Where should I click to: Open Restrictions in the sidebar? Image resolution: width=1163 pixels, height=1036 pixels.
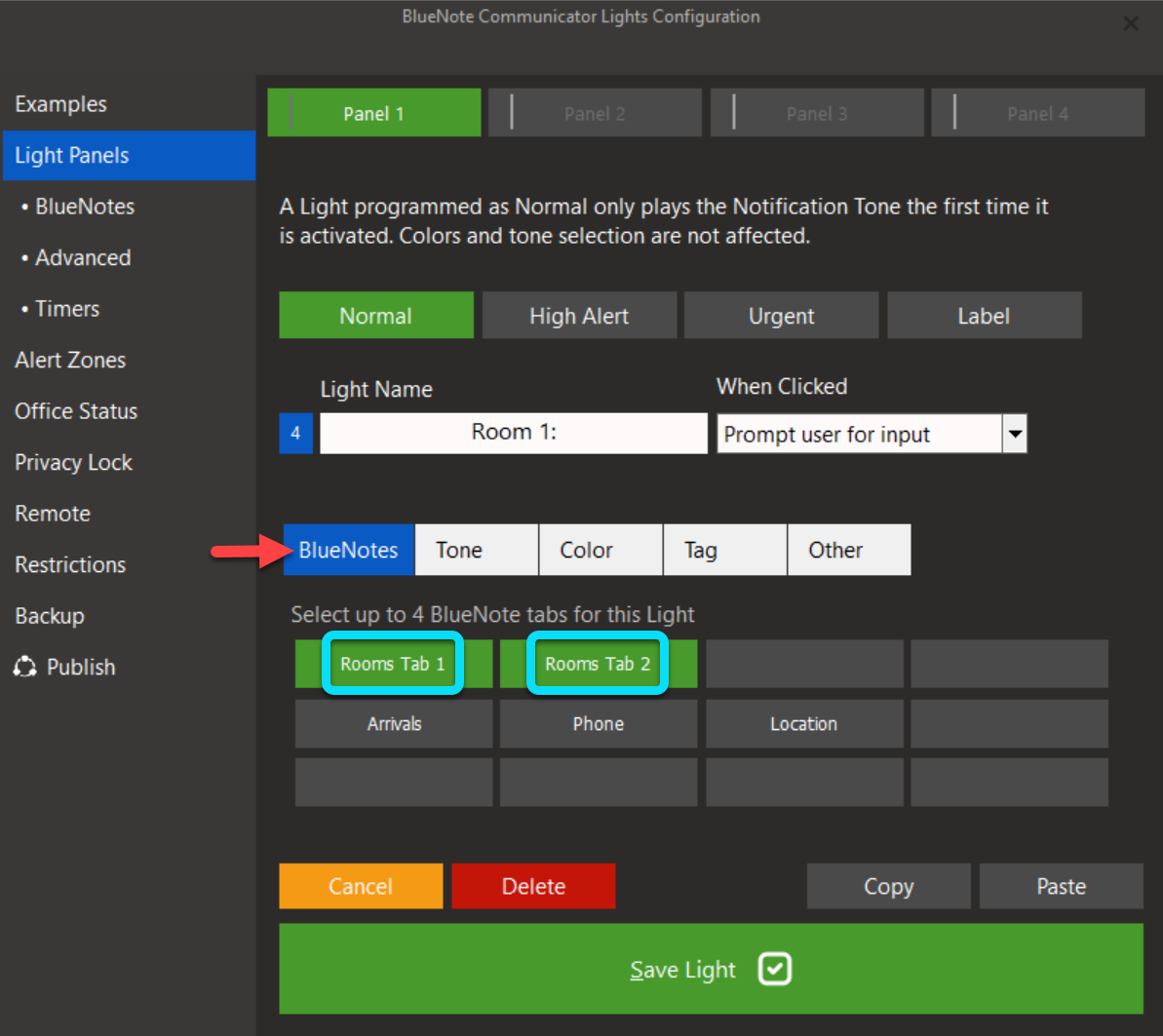coord(70,564)
